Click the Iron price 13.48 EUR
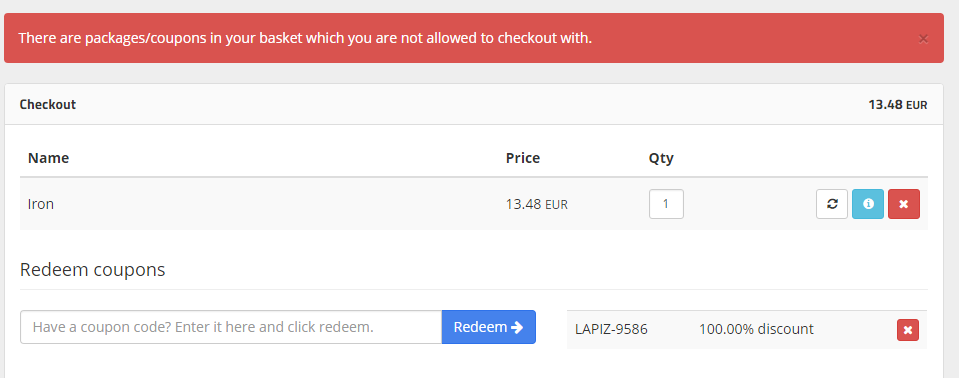 [536, 204]
